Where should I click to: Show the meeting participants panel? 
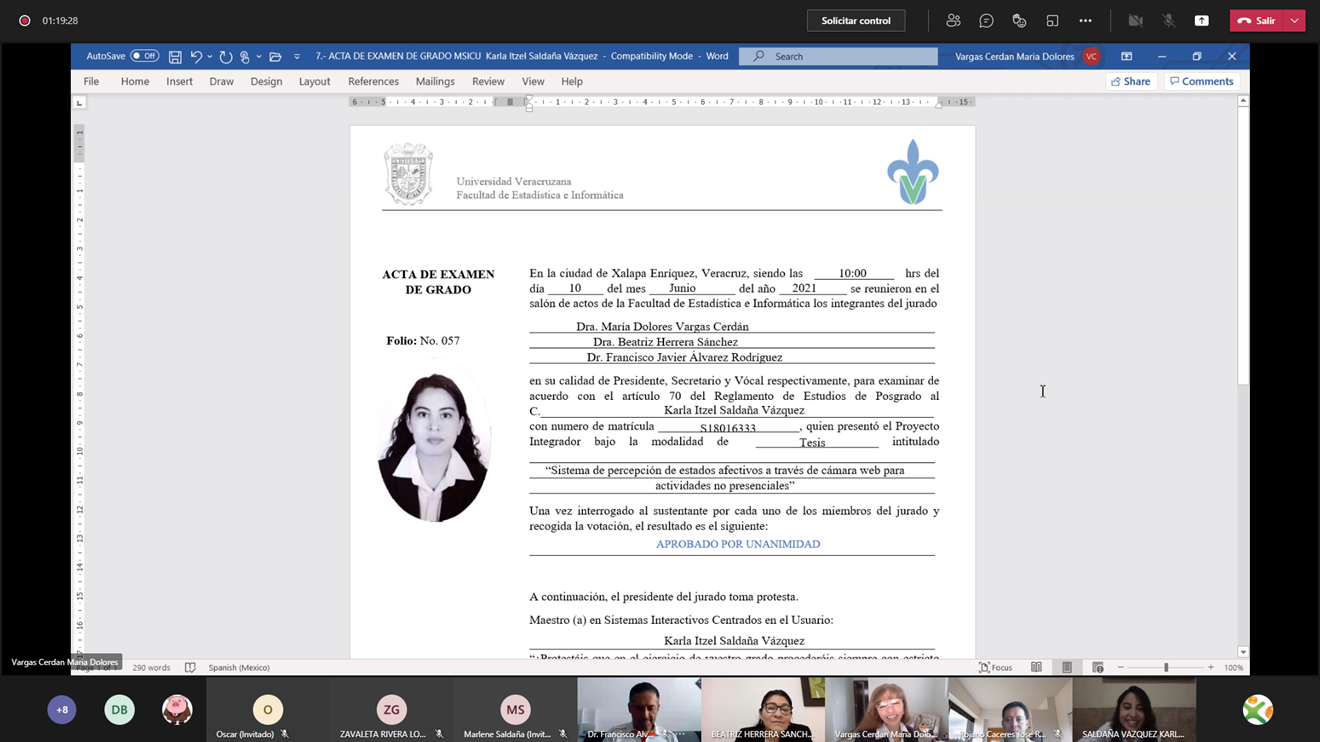(x=953, y=21)
